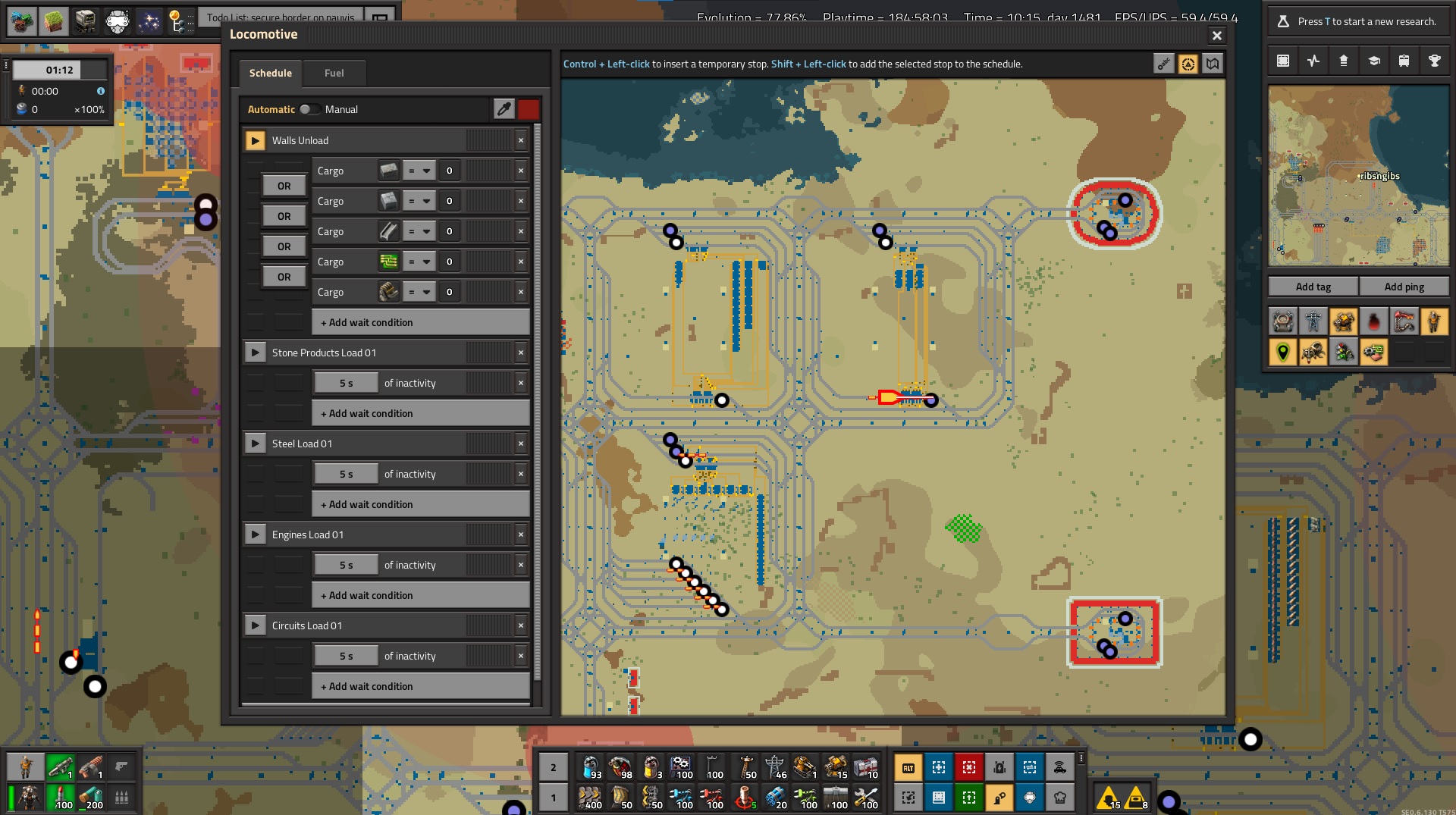
Task: Click the schedule list vertical scrollbar
Action: [x=537, y=402]
